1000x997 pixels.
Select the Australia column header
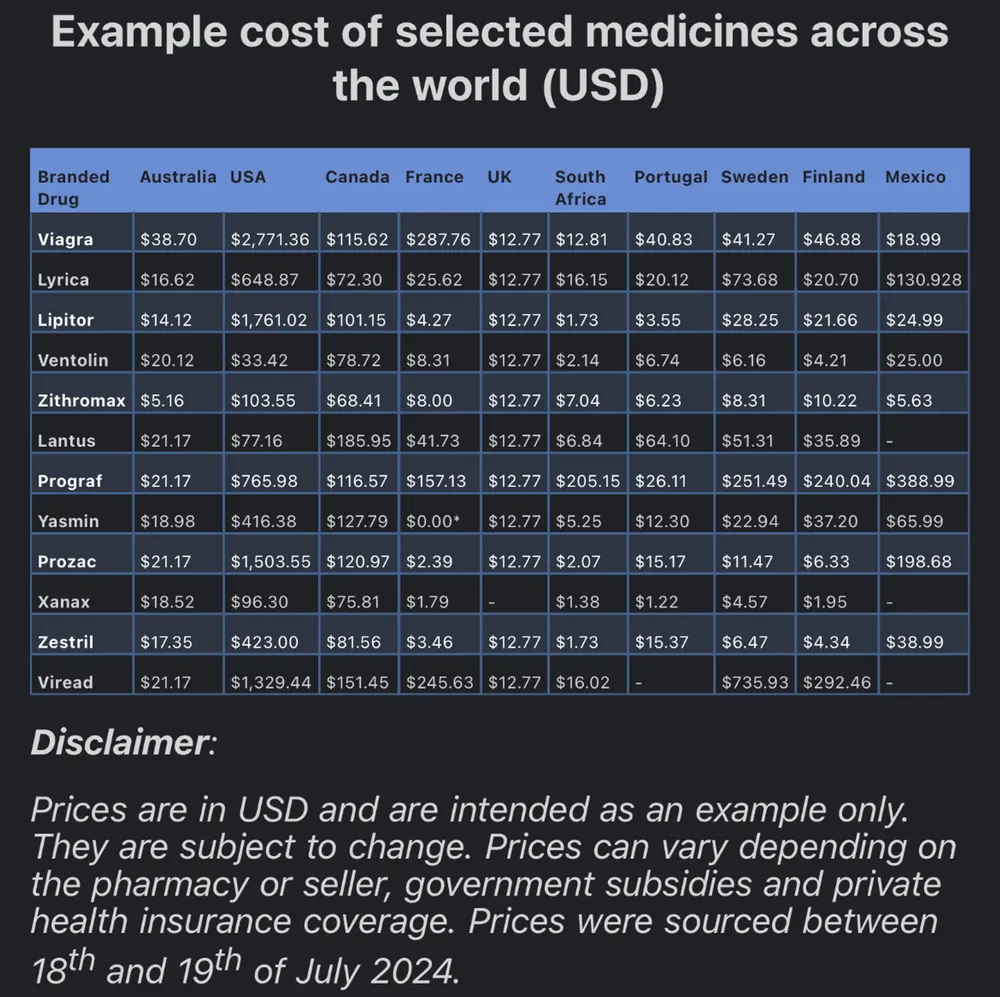tap(178, 177)
